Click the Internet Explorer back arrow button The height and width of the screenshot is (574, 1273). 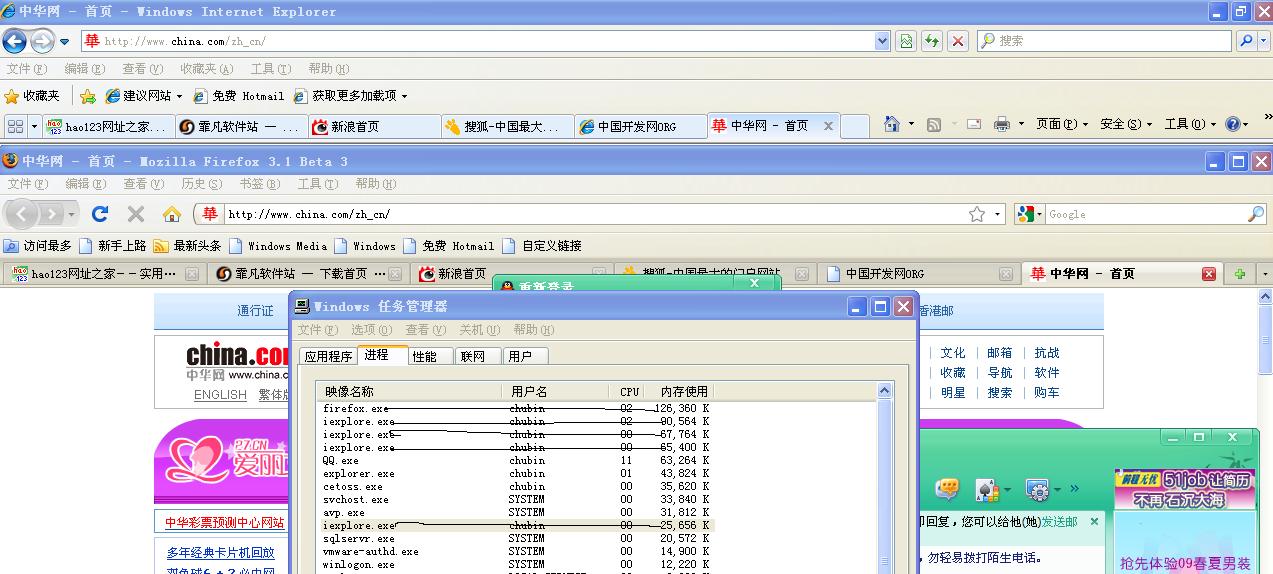point(14,41)
